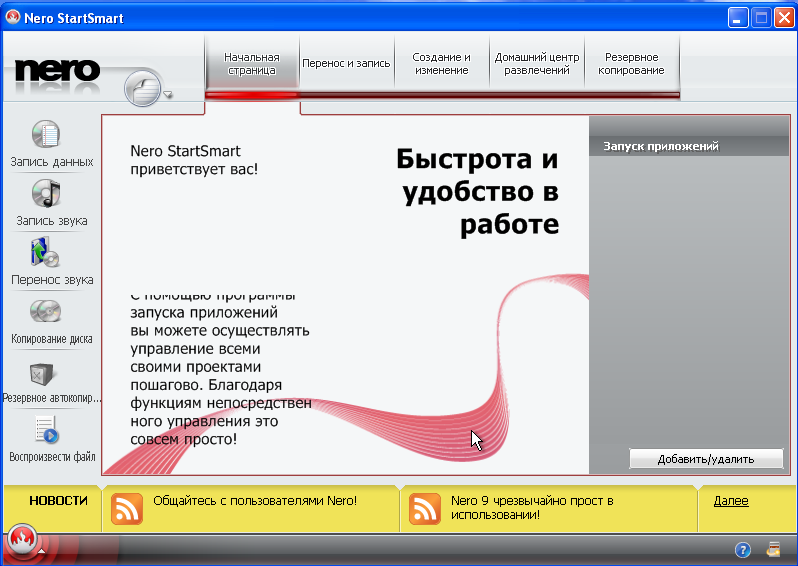This screenshot has width=798, height=566.
Task: Open news Общайтесь с пользователями Nero!
Action: (255, 501)
